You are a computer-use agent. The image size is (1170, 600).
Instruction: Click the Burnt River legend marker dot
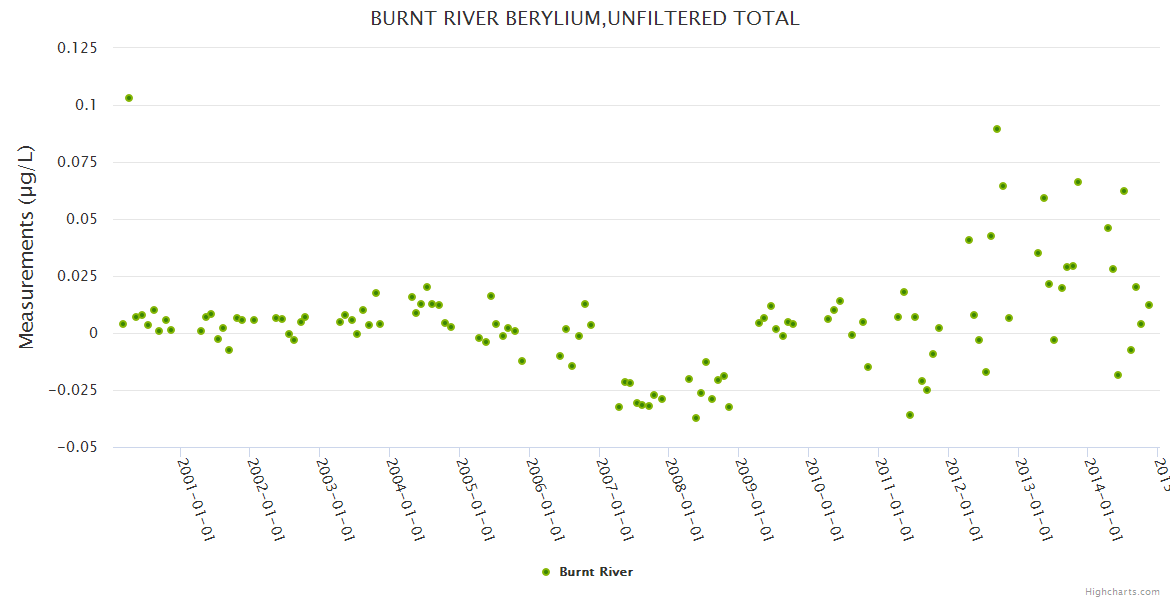click(545, 572)
